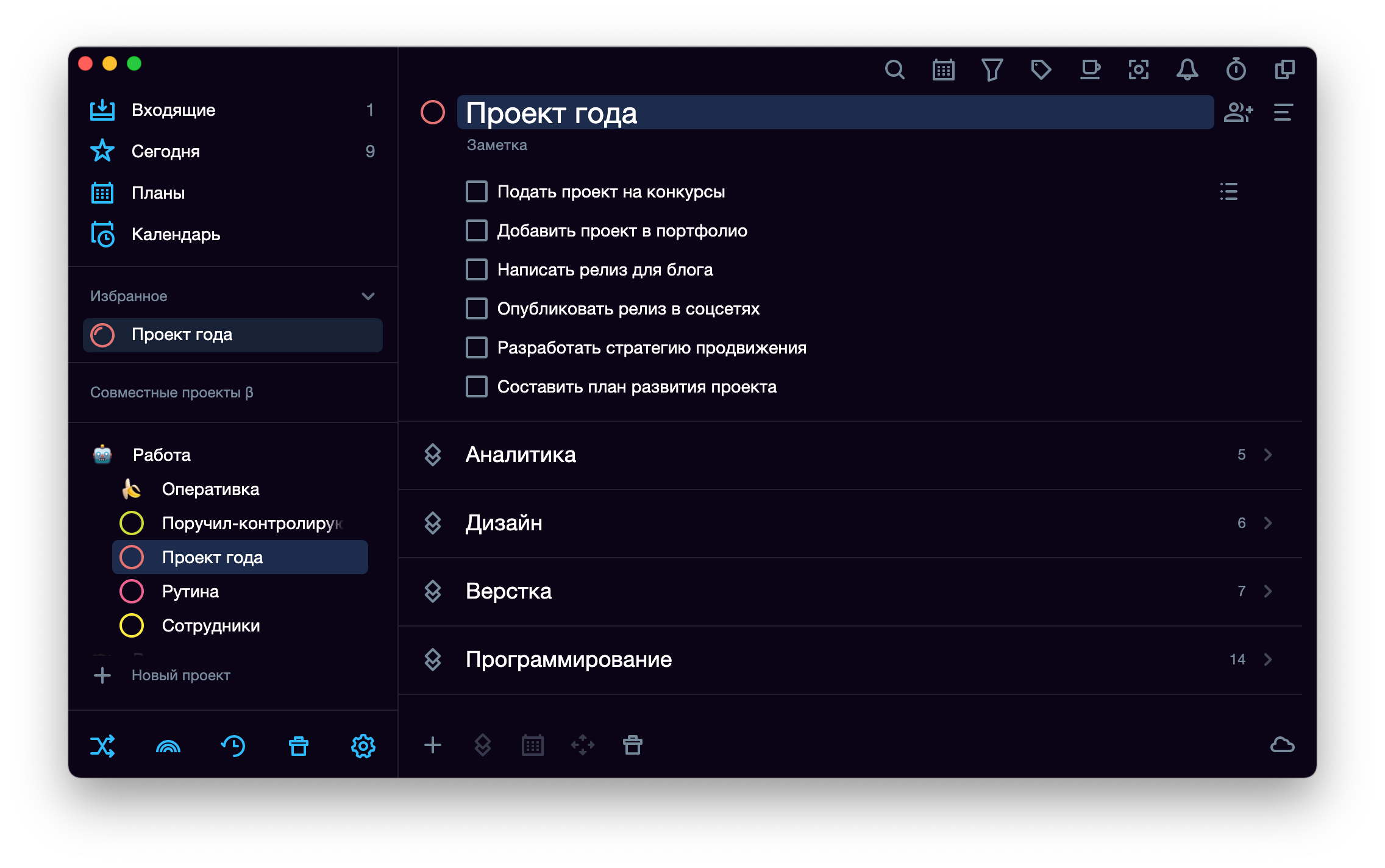The height and width of the screenshot is (868, 1385).
Task: Expand the Верстка section arrow
Action: click(1268, 591)
